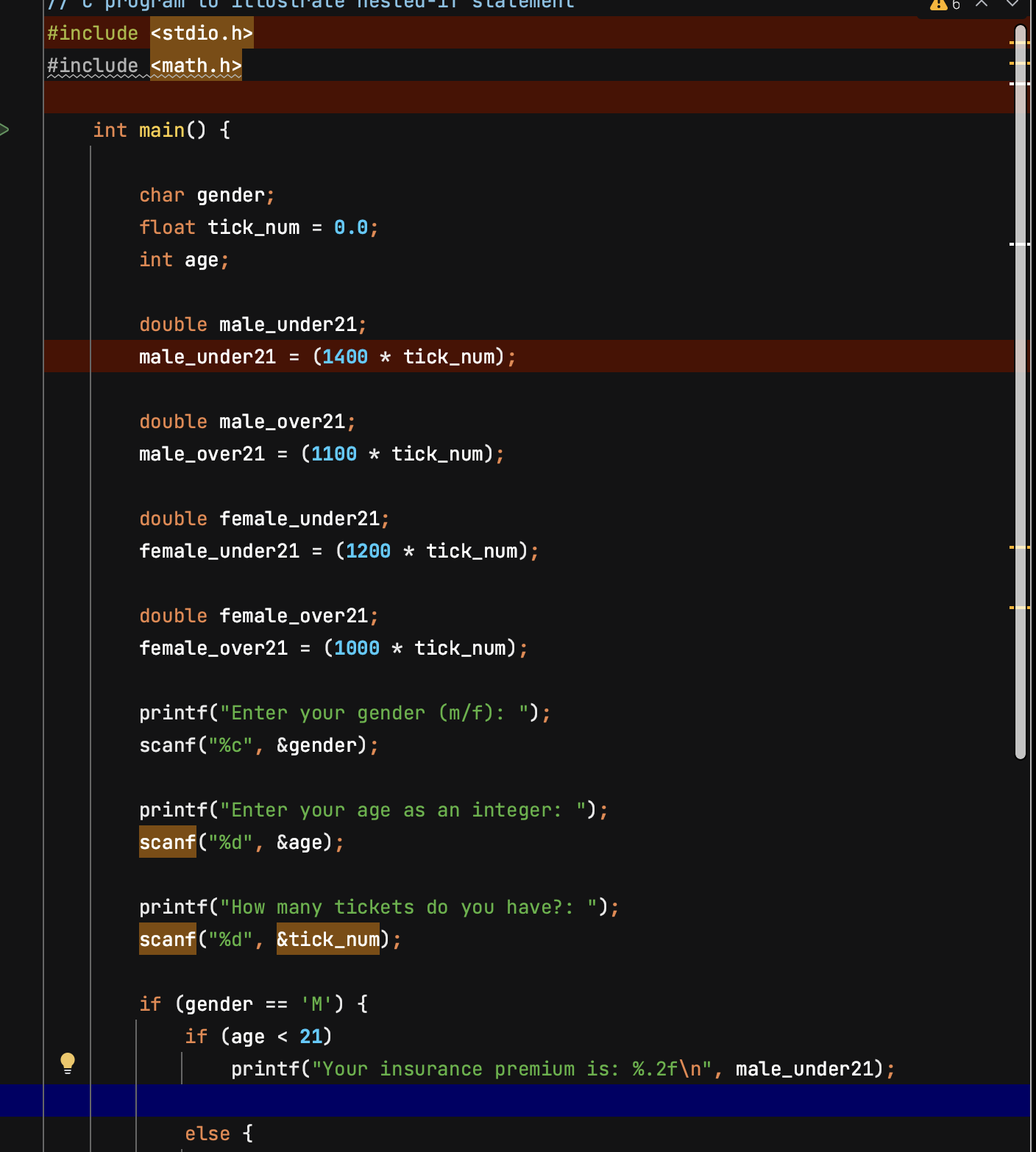Click the underlined #include before <math.h>
The height and width of the screenshot is (1152, 1036).
pos(93,65)
